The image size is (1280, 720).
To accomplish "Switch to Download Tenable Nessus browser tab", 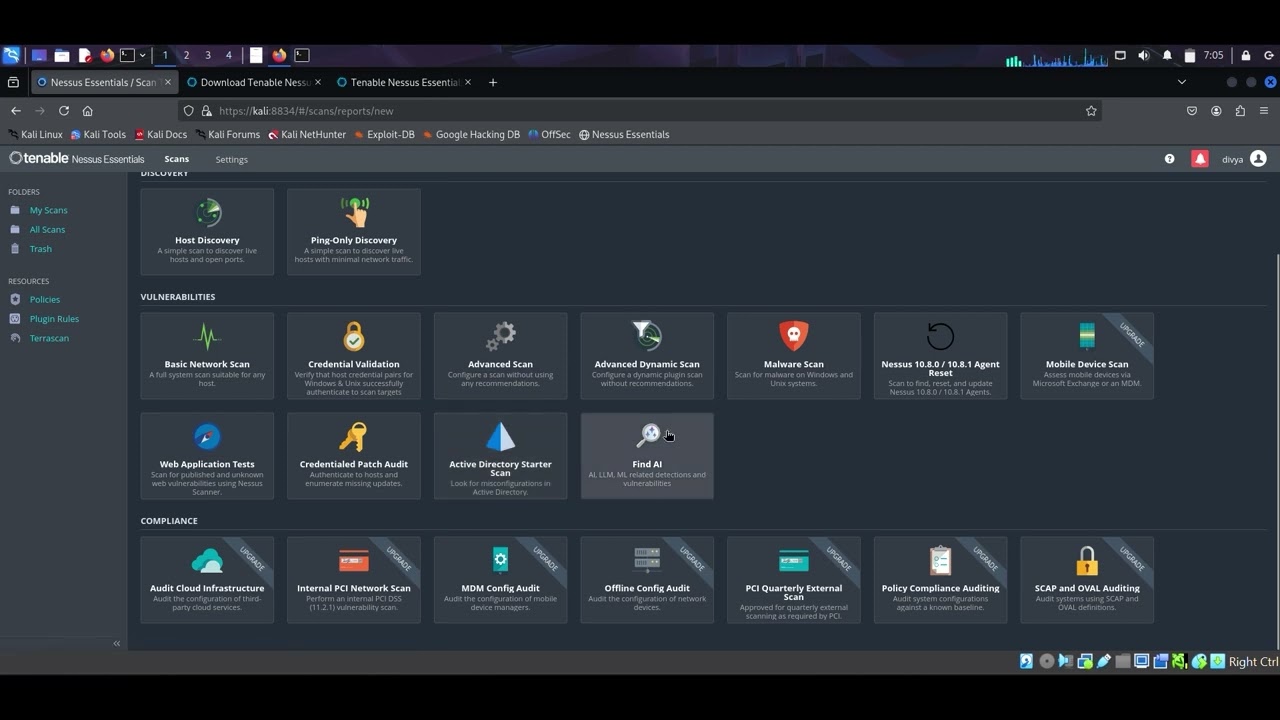I will tap(255, 82).
